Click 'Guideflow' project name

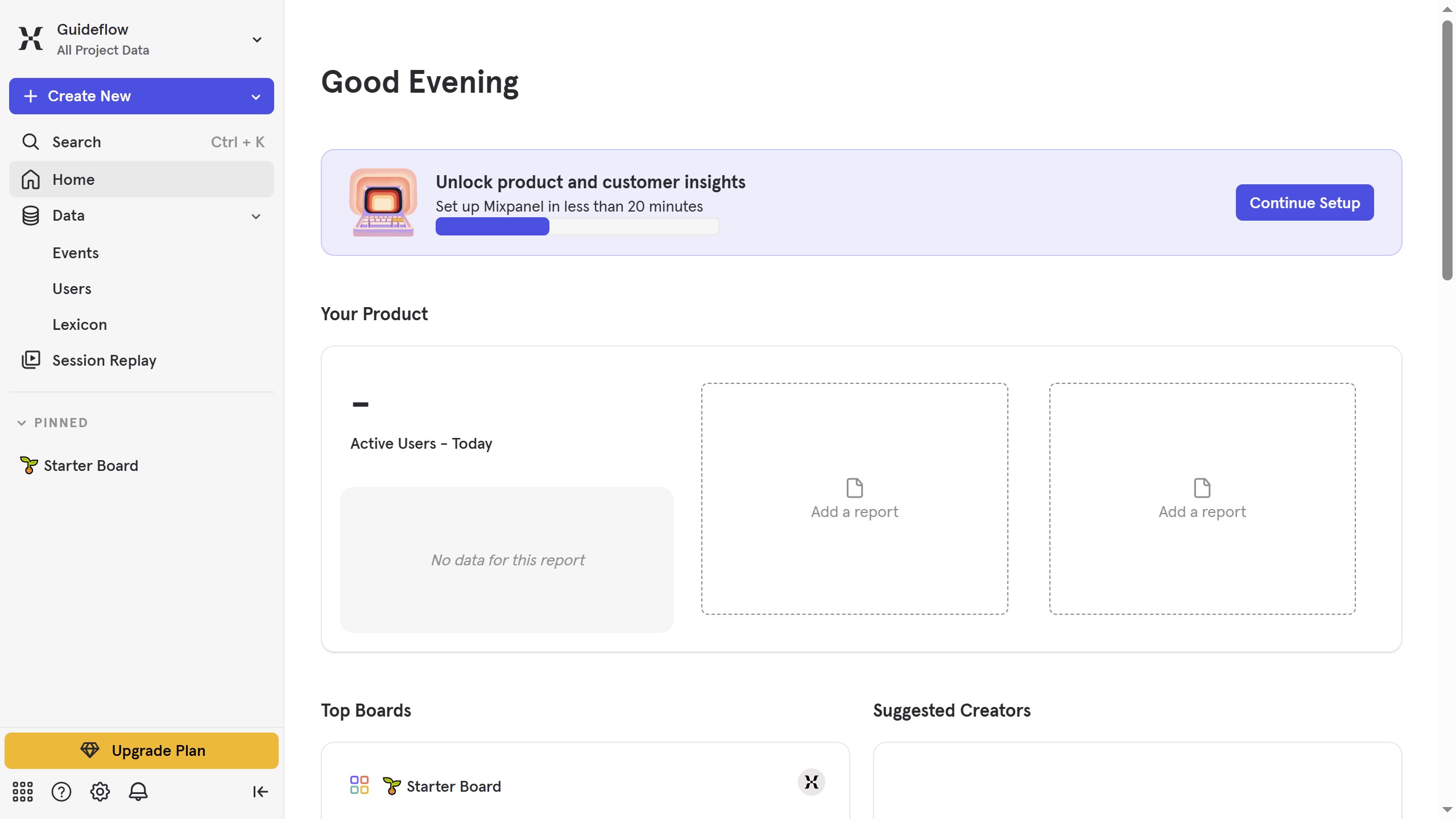coord(93,30)
